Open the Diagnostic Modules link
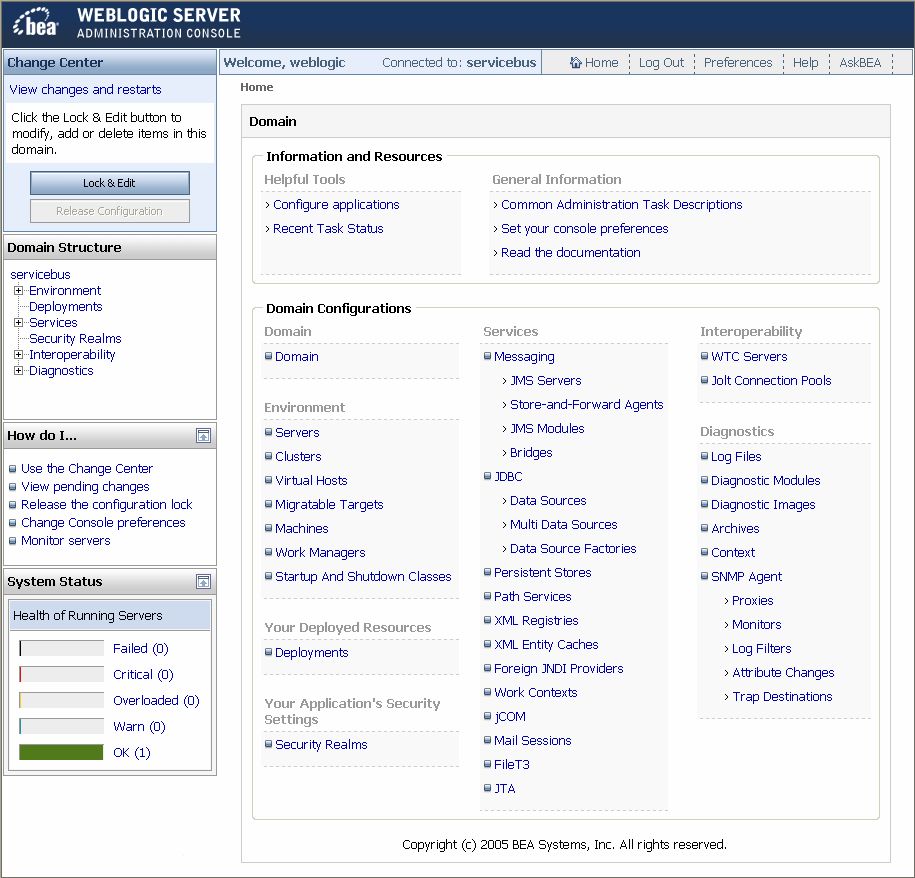The height and width of the screenshot is (878, 915). [765, 481]
